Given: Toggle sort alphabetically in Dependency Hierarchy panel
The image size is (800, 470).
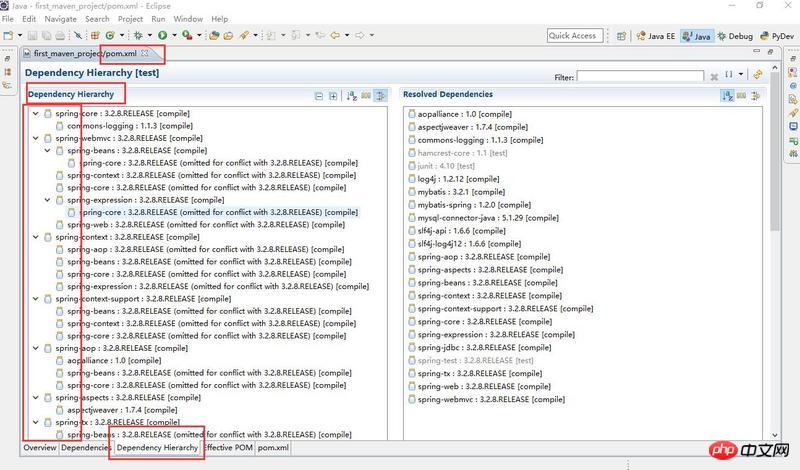Looking at the screenshot, I should point(352,96).
